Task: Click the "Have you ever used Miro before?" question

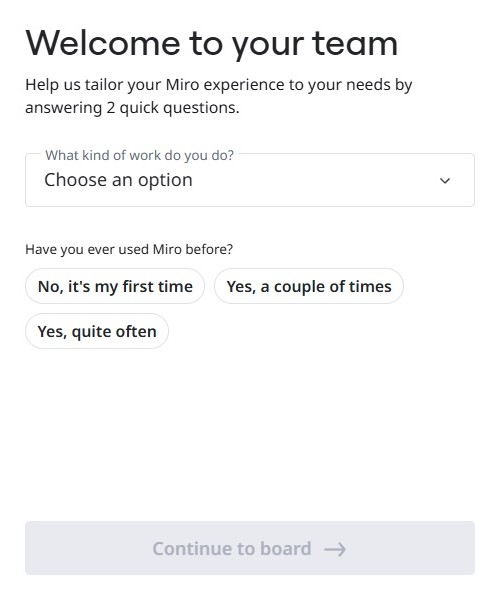Action: (129, 249)
